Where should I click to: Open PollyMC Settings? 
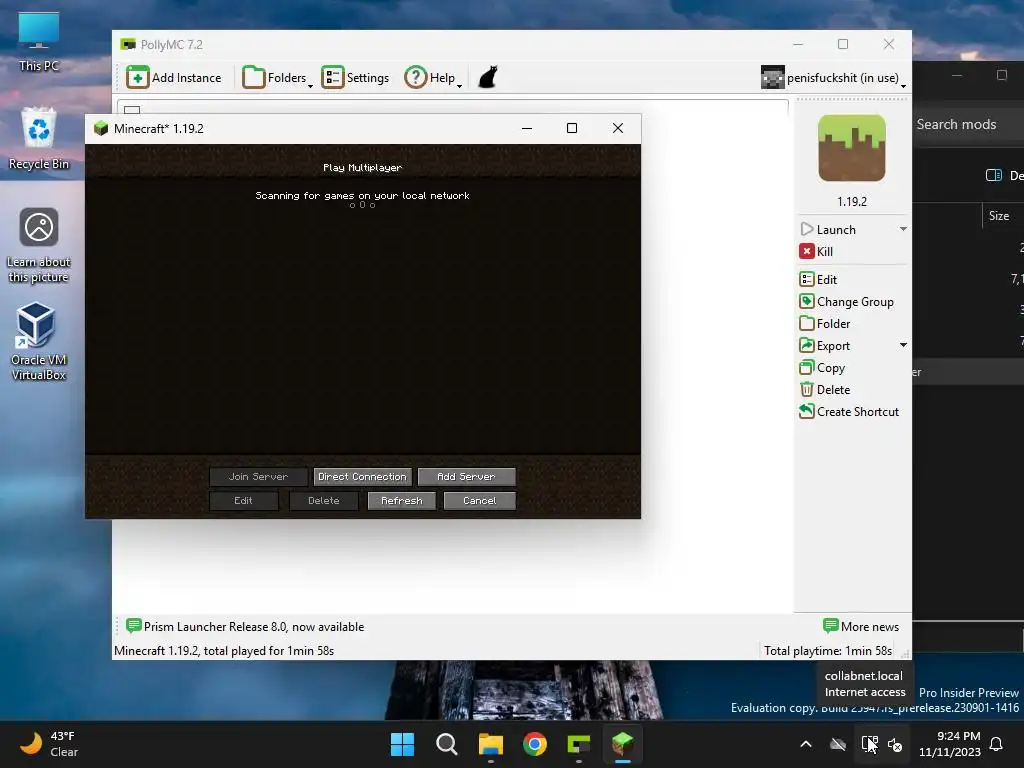[x=355, y=78]
